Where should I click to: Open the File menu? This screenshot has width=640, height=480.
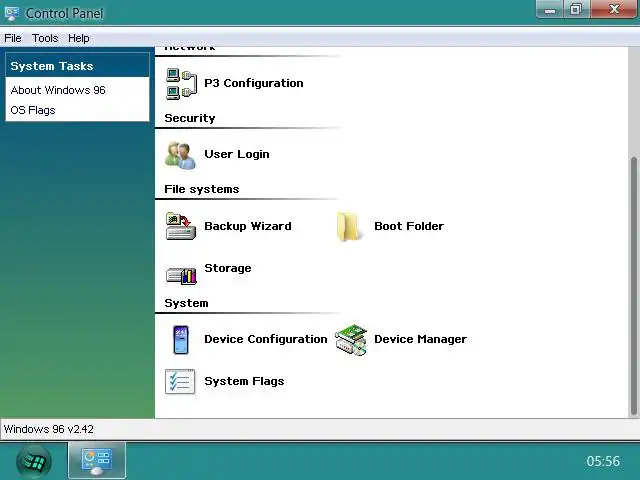[x=13, y=38]
